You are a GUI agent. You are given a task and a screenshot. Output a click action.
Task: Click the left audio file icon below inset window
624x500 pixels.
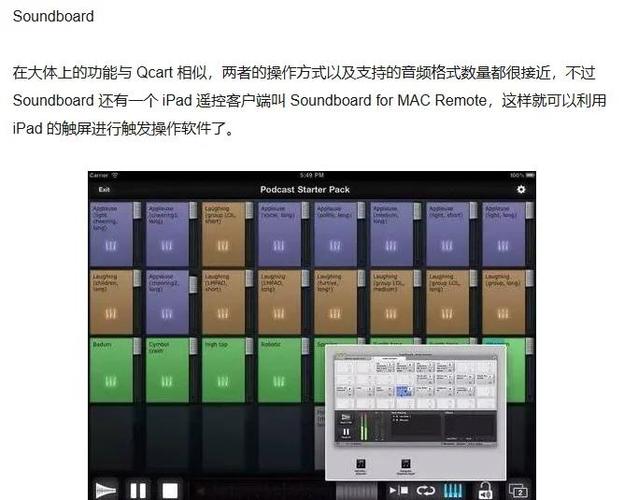[361, 464]
